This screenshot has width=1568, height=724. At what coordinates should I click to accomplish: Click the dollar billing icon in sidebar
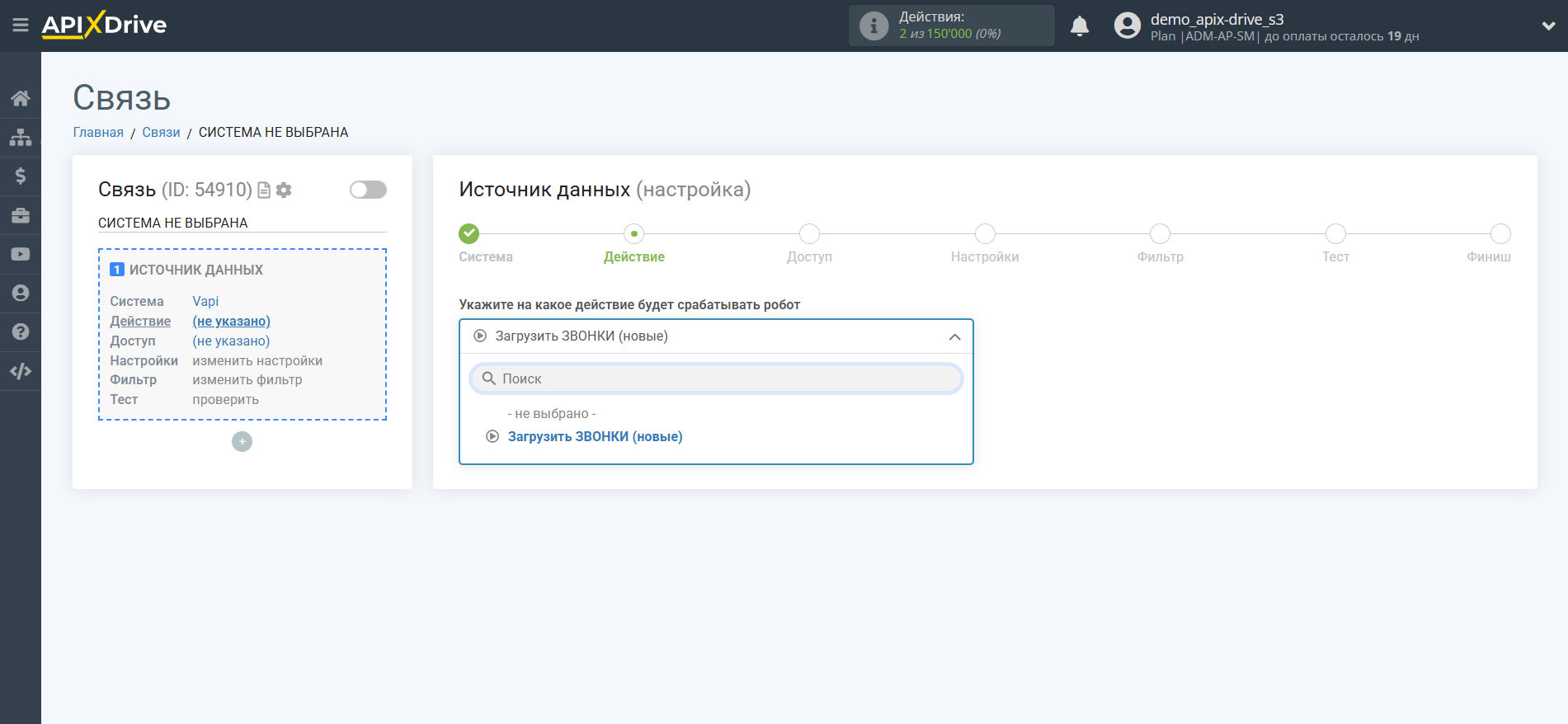(x=21, y=176)
